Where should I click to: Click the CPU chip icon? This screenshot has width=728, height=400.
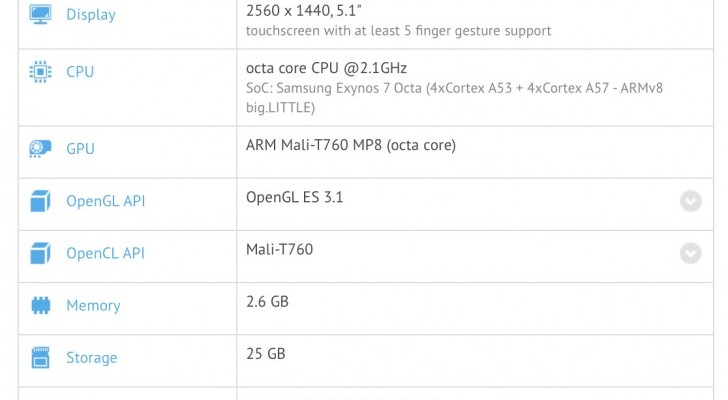tap(41, 72)
